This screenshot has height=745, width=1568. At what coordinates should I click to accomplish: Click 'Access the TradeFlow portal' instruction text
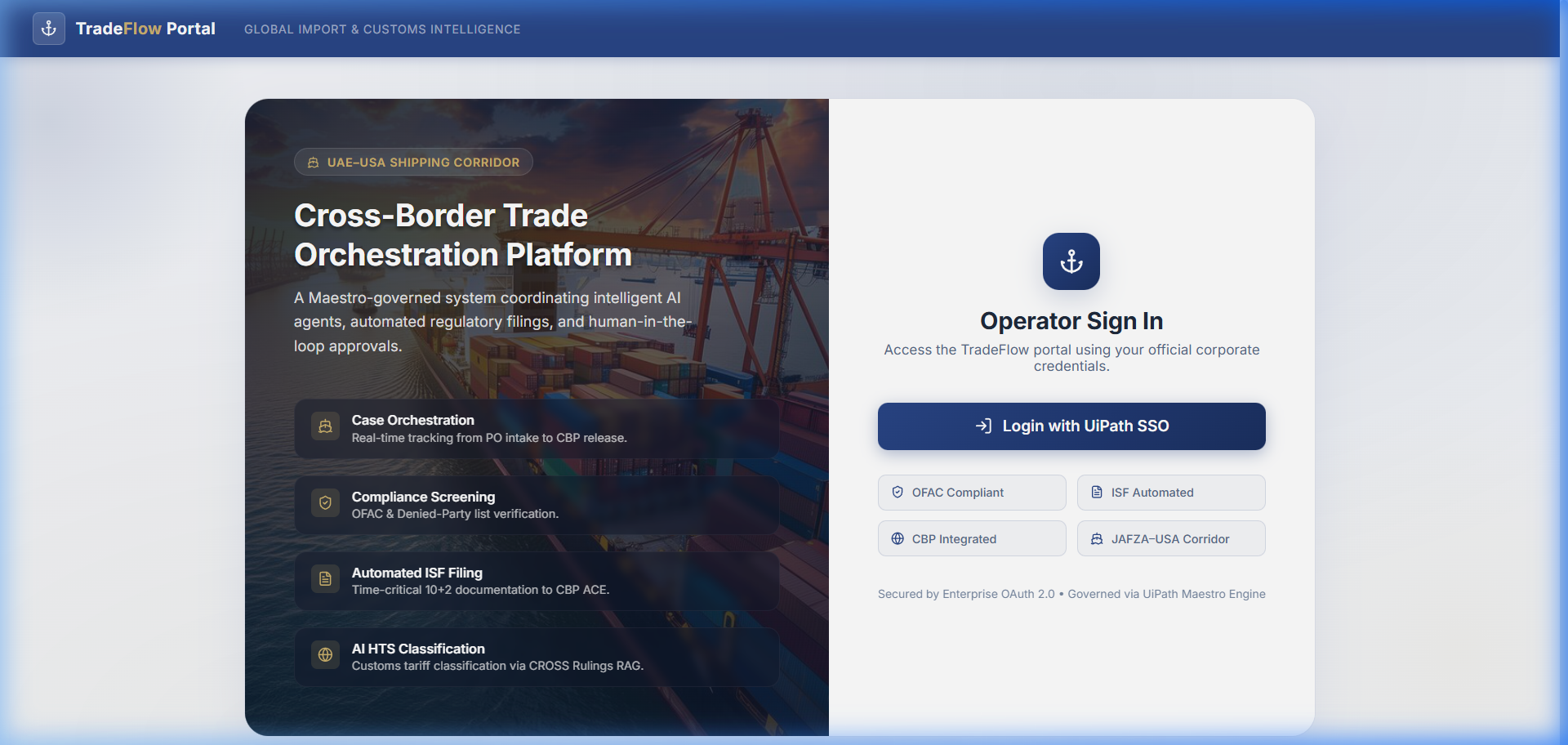1071,358
